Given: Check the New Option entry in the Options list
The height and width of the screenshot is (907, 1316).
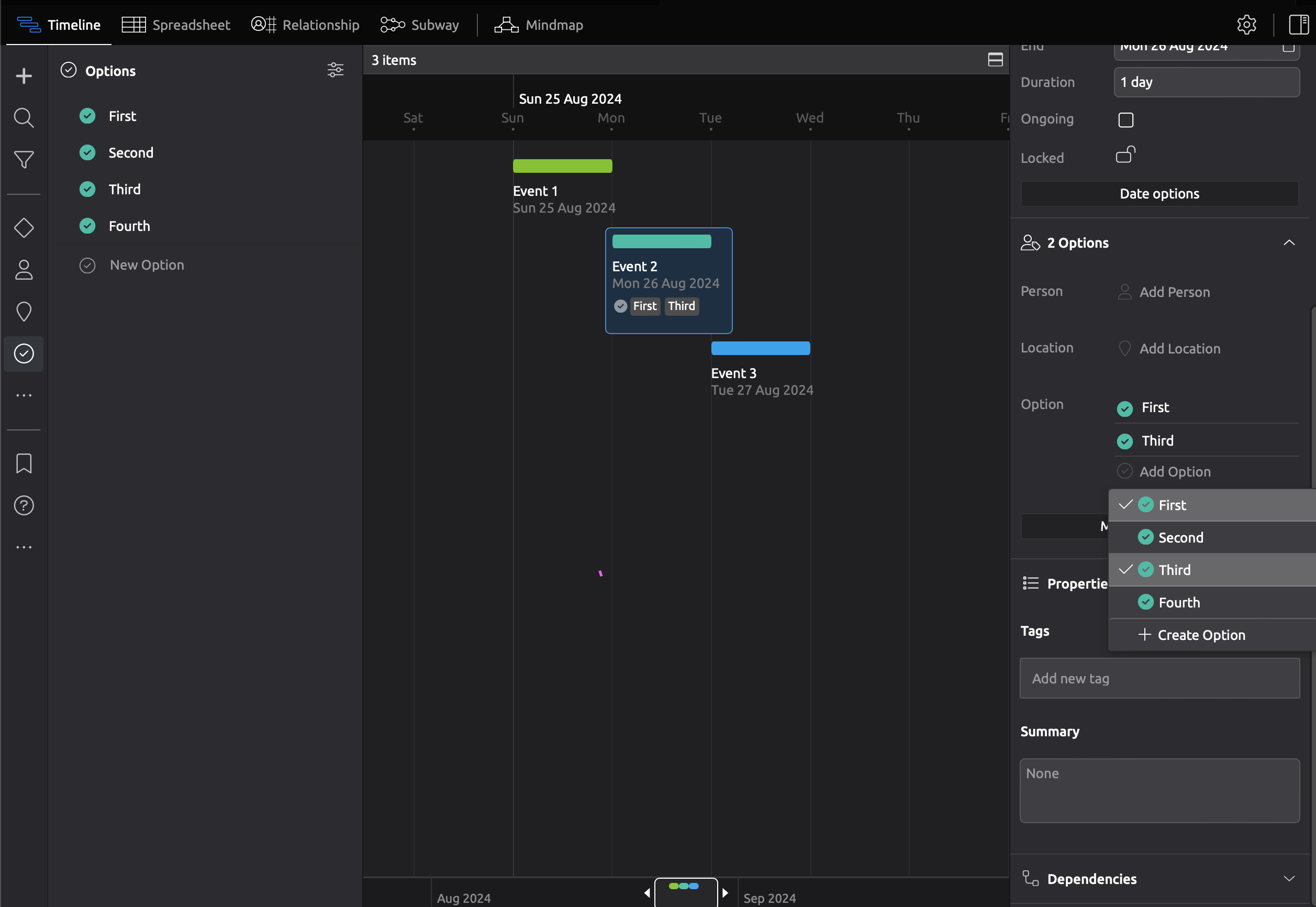Looking at the screenshot, I should pyautogui.click(x=87, y=265).
